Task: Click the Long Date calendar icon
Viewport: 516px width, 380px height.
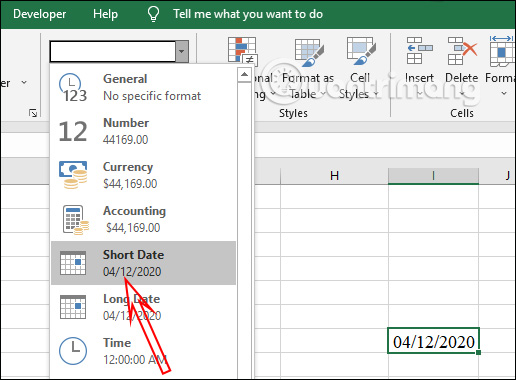Action: point(73,307)
